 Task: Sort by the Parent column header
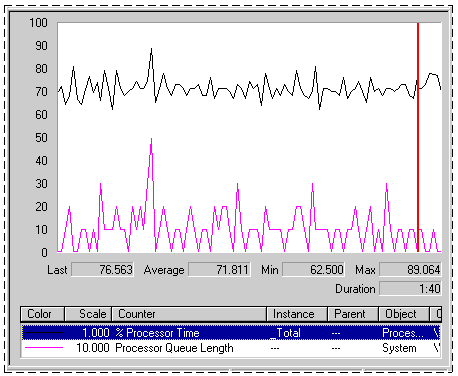(353, 314)
